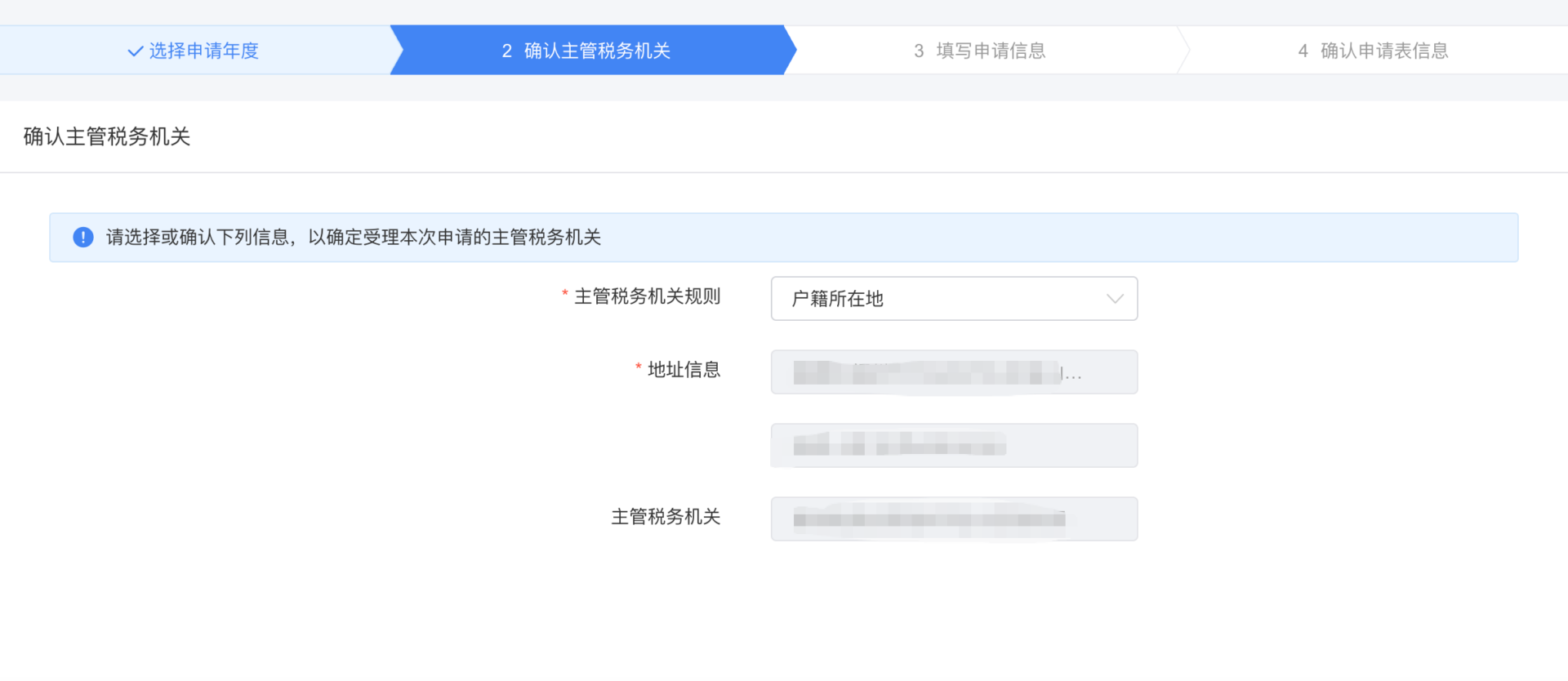Image resolution: width=1568 pixels, height=681 pixels.
Task: Click the 主管税务机关 label near the bottom
Action: [666, 517]
